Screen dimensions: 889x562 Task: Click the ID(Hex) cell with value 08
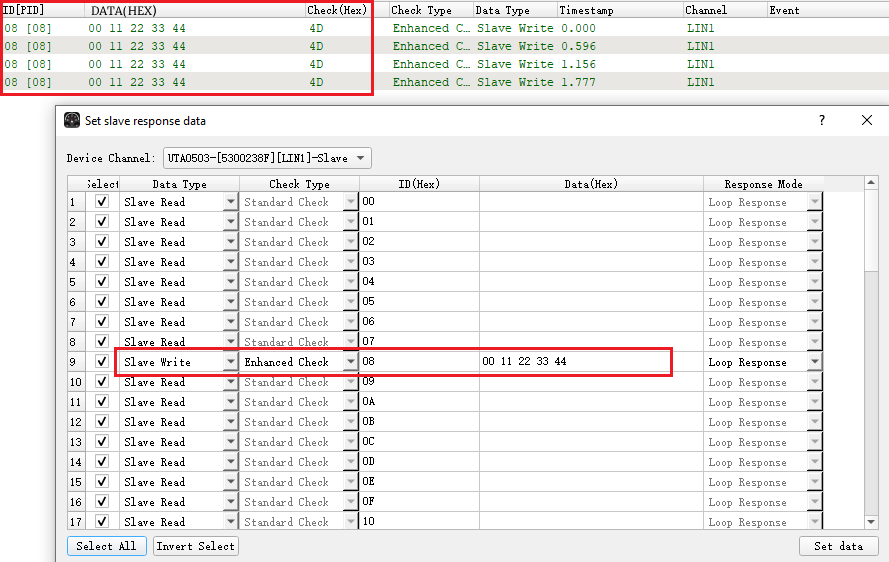[418, 362]
